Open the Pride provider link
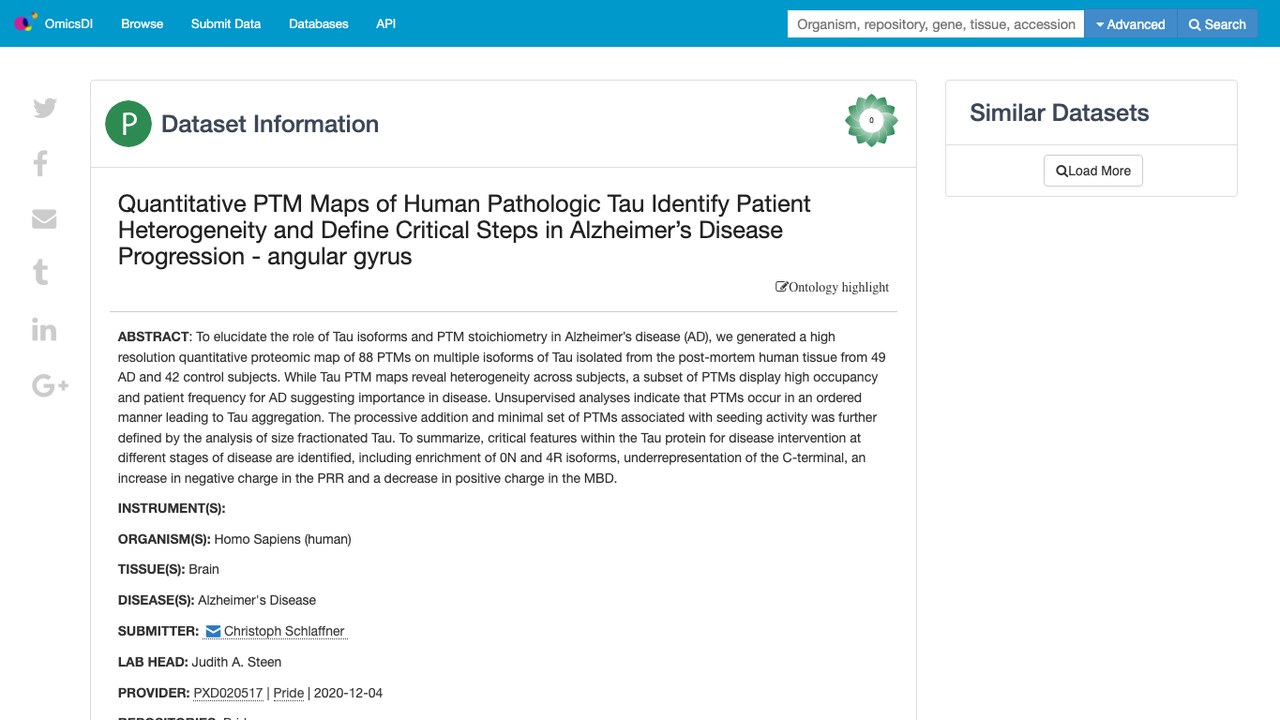The height and width of the screenshot is (720, 1280). click(x=289, y=693)
